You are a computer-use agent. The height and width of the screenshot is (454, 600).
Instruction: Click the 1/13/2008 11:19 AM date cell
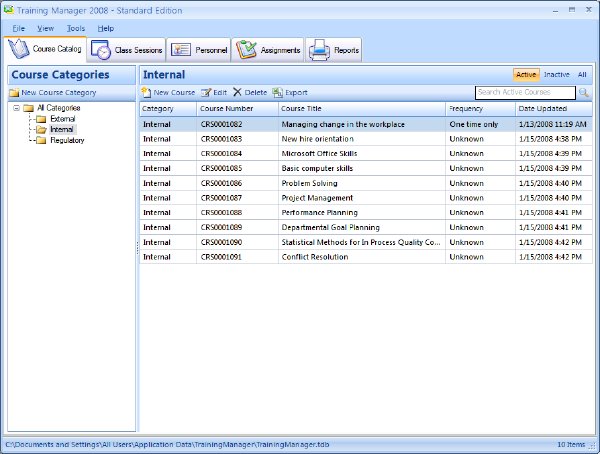coord(553,124)
